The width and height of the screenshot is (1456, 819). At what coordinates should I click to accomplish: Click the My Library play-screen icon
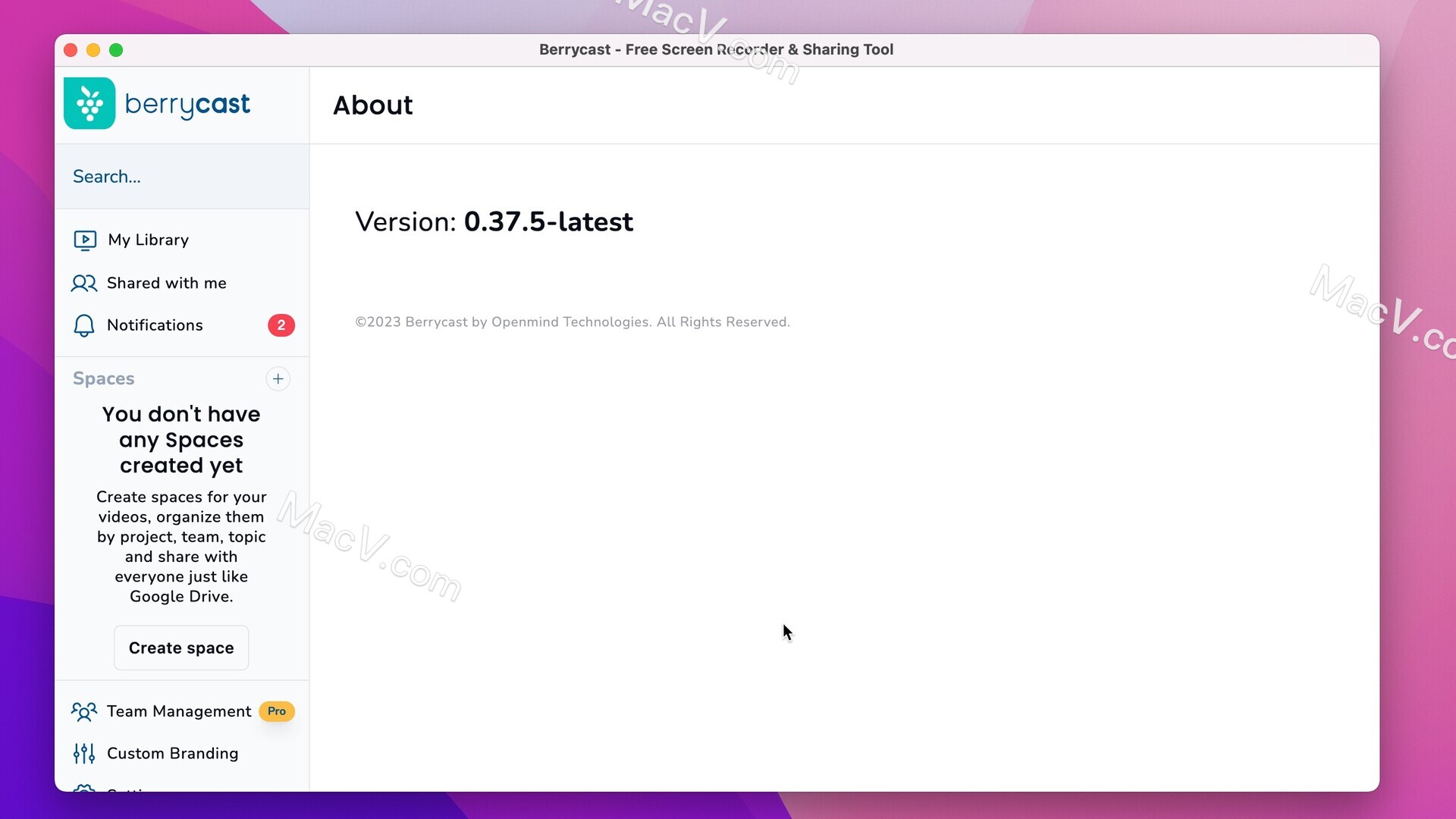tap(85, 240)
